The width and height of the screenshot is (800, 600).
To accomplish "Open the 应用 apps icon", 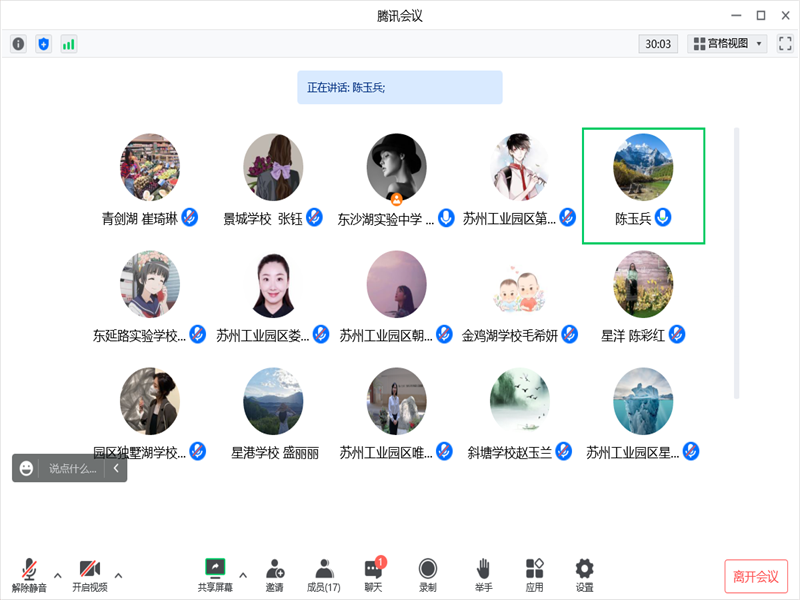I will [x=534, y=575].
